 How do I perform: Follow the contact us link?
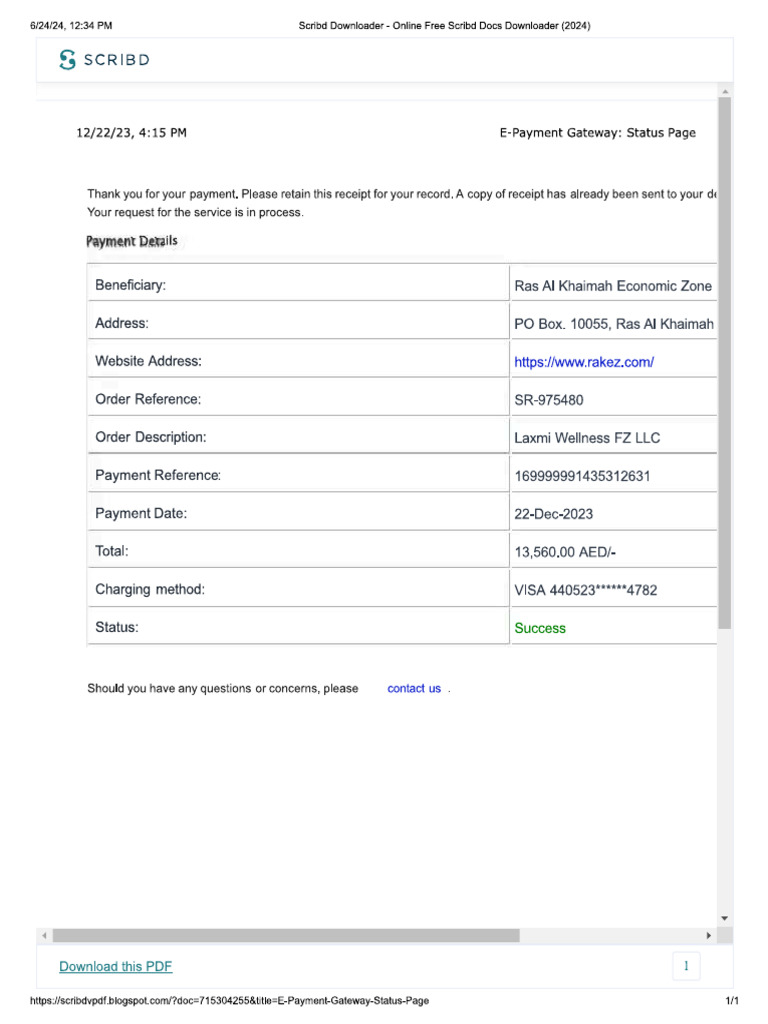click(414, 688)
